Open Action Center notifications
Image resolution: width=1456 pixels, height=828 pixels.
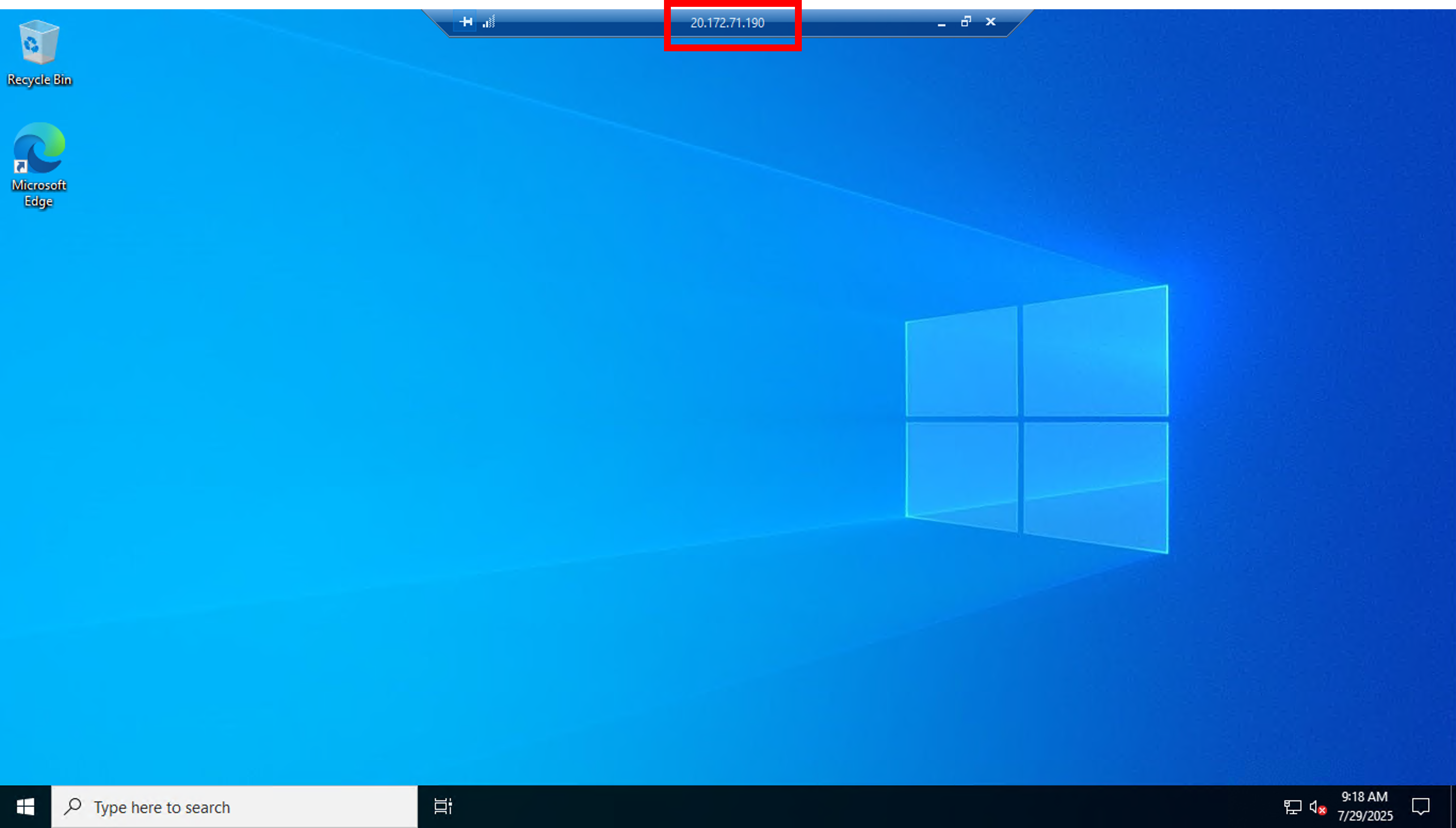click(x=1420, y=807)
